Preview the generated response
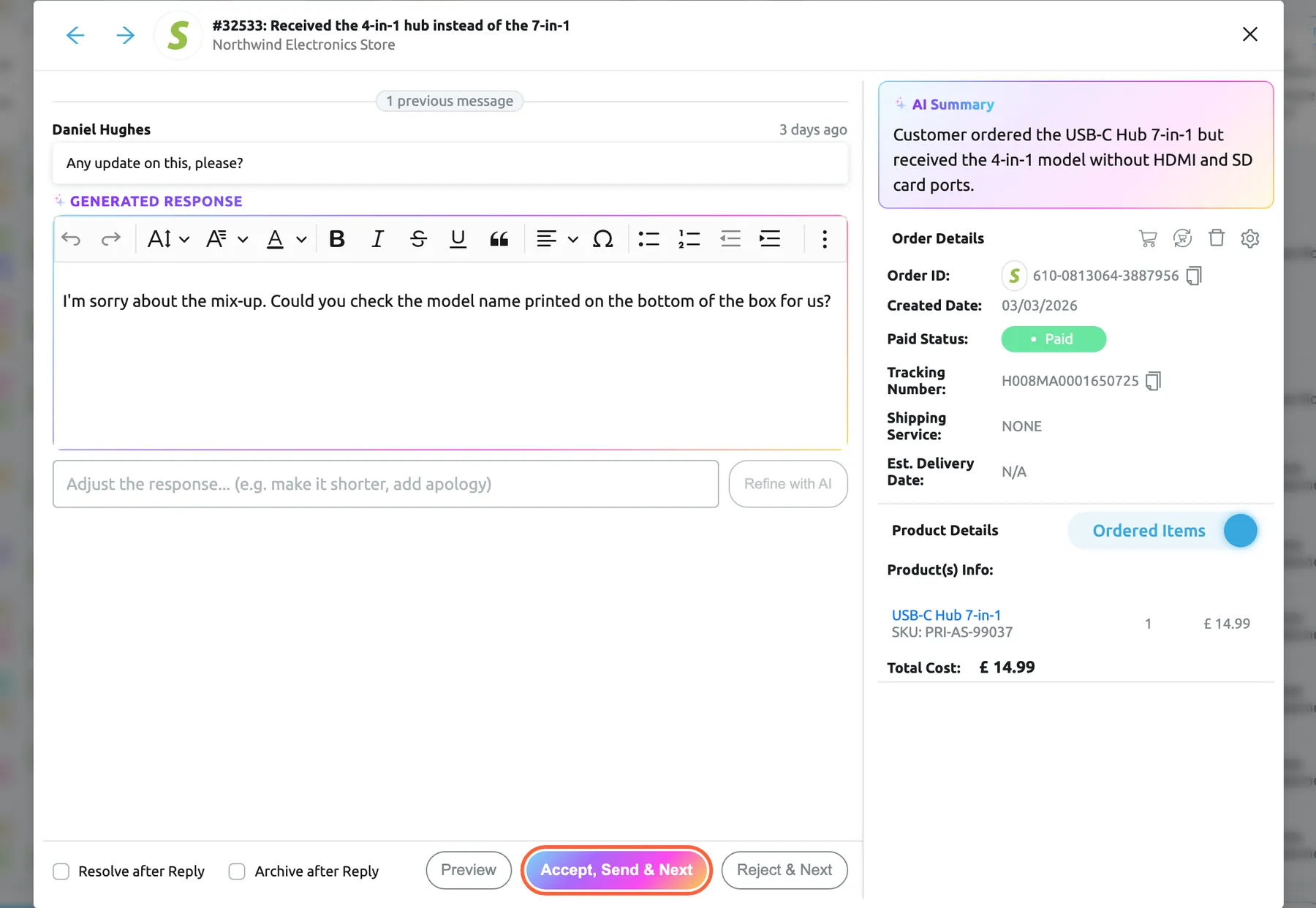This screenshot has height=908, width=1316. [x=469, y=870]
